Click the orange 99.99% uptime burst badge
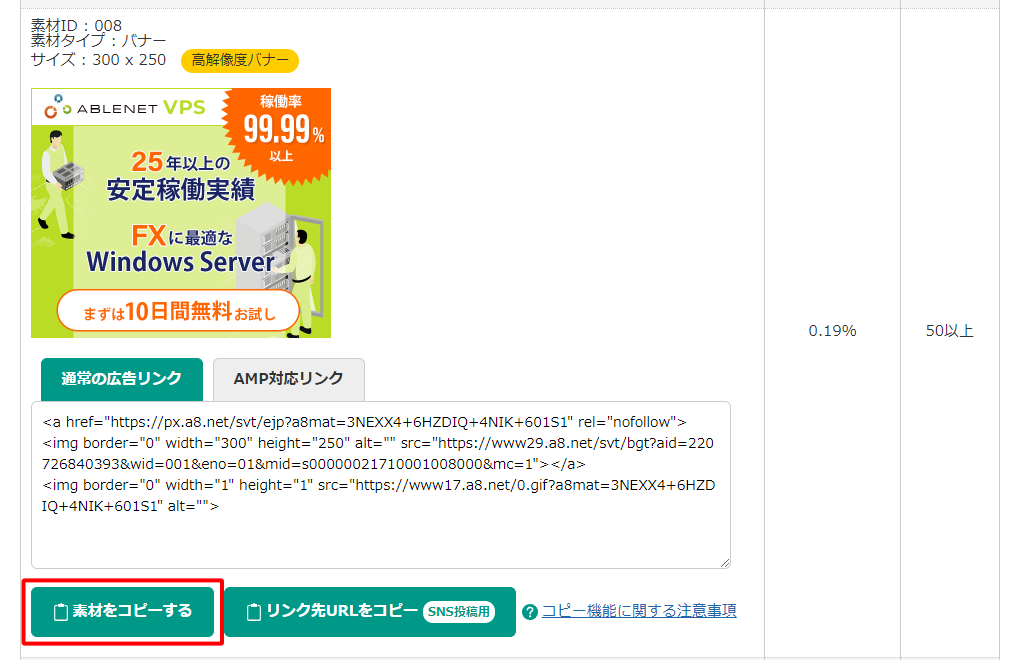 click(282, 130)
